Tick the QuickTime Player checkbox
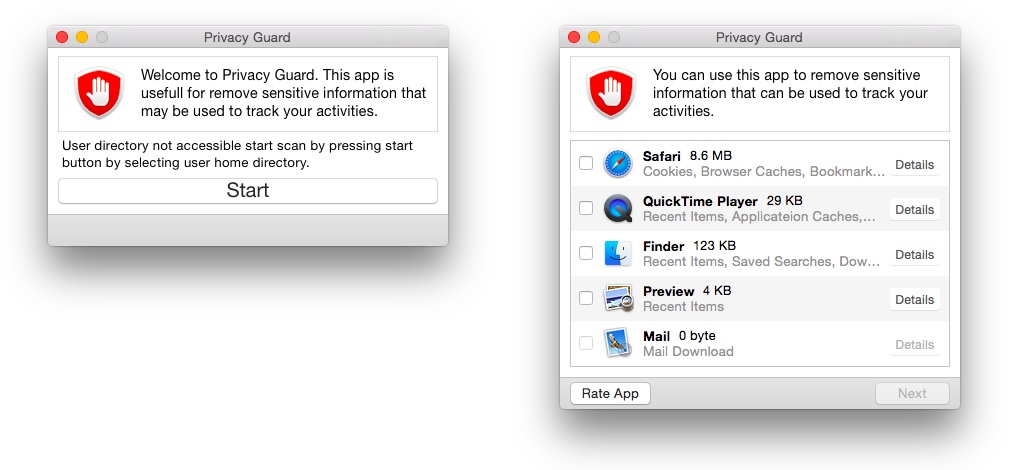 [586, 209]
